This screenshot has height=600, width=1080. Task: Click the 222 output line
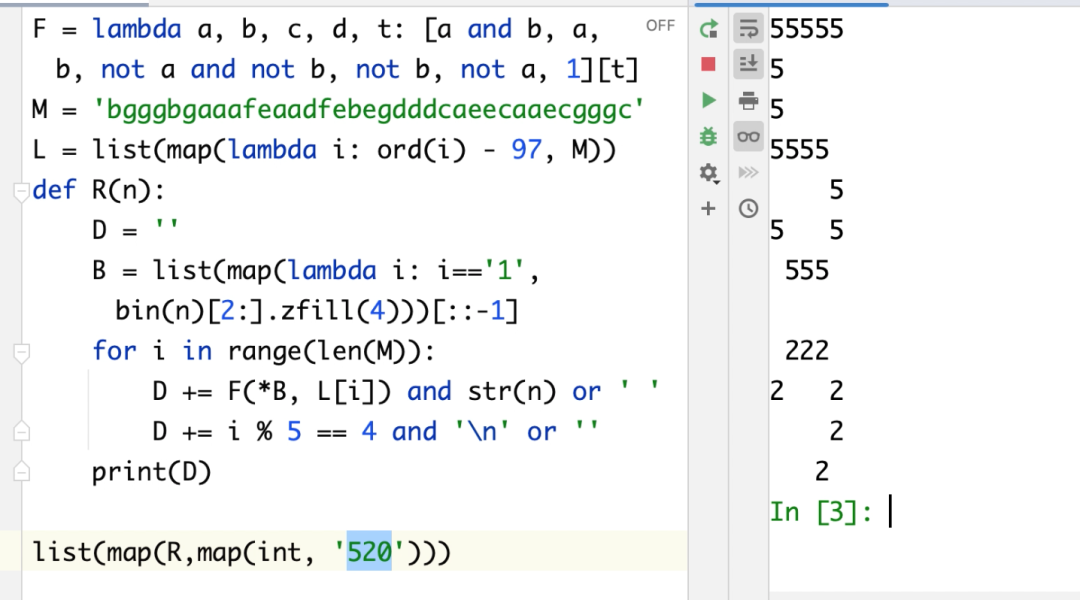coord(807,351)
